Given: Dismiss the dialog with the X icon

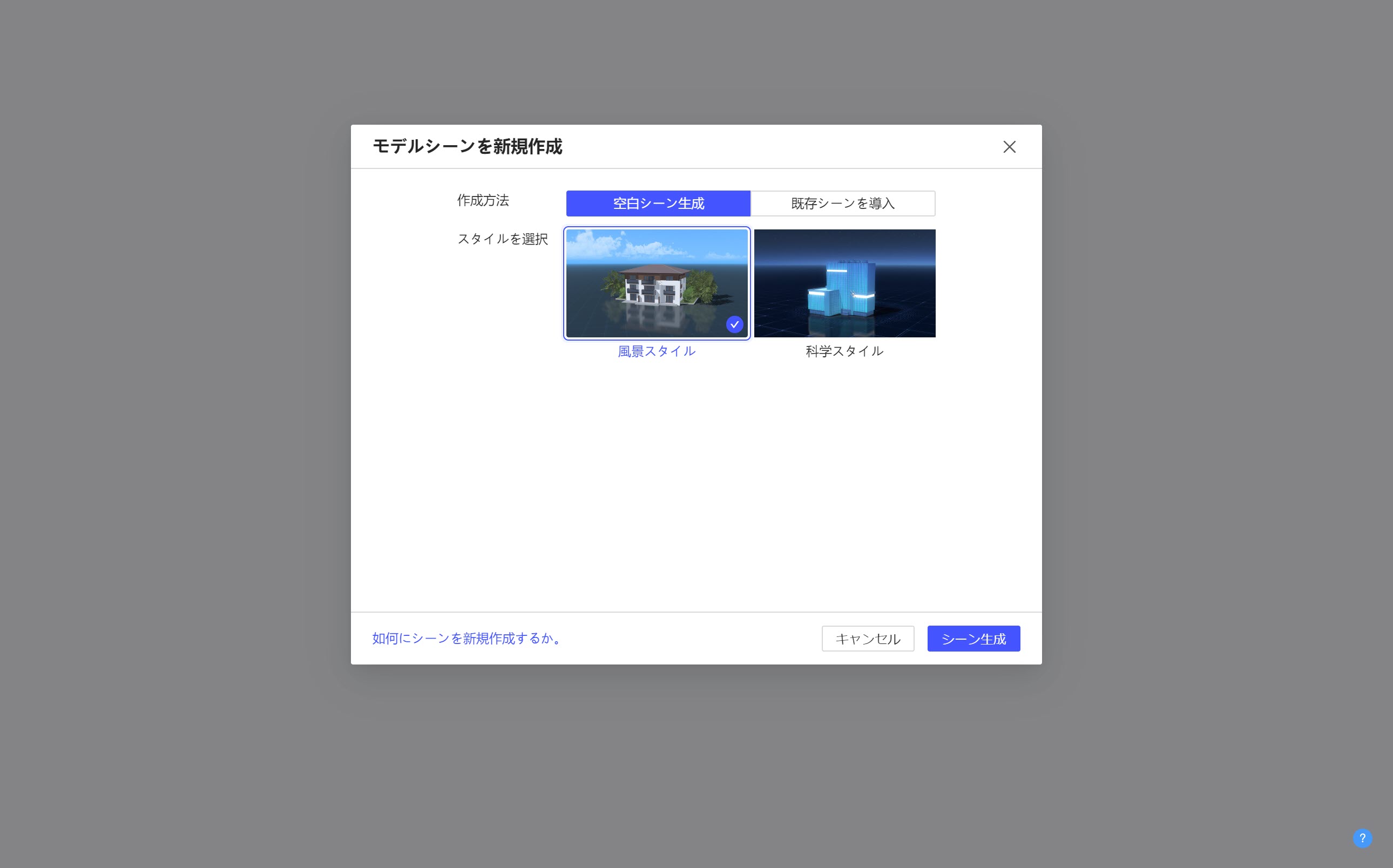Looking at the screenshot, I should 1010,147.
